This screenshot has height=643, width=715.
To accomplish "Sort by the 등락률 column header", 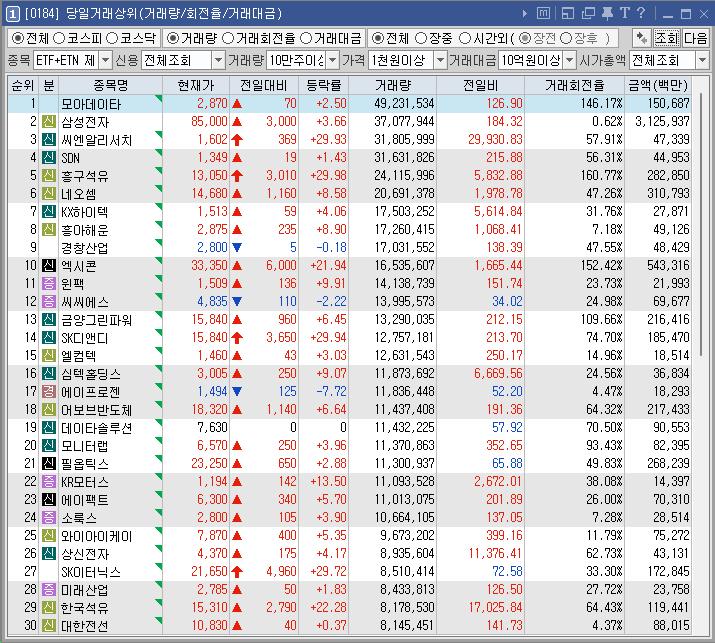I will (323, 85).
